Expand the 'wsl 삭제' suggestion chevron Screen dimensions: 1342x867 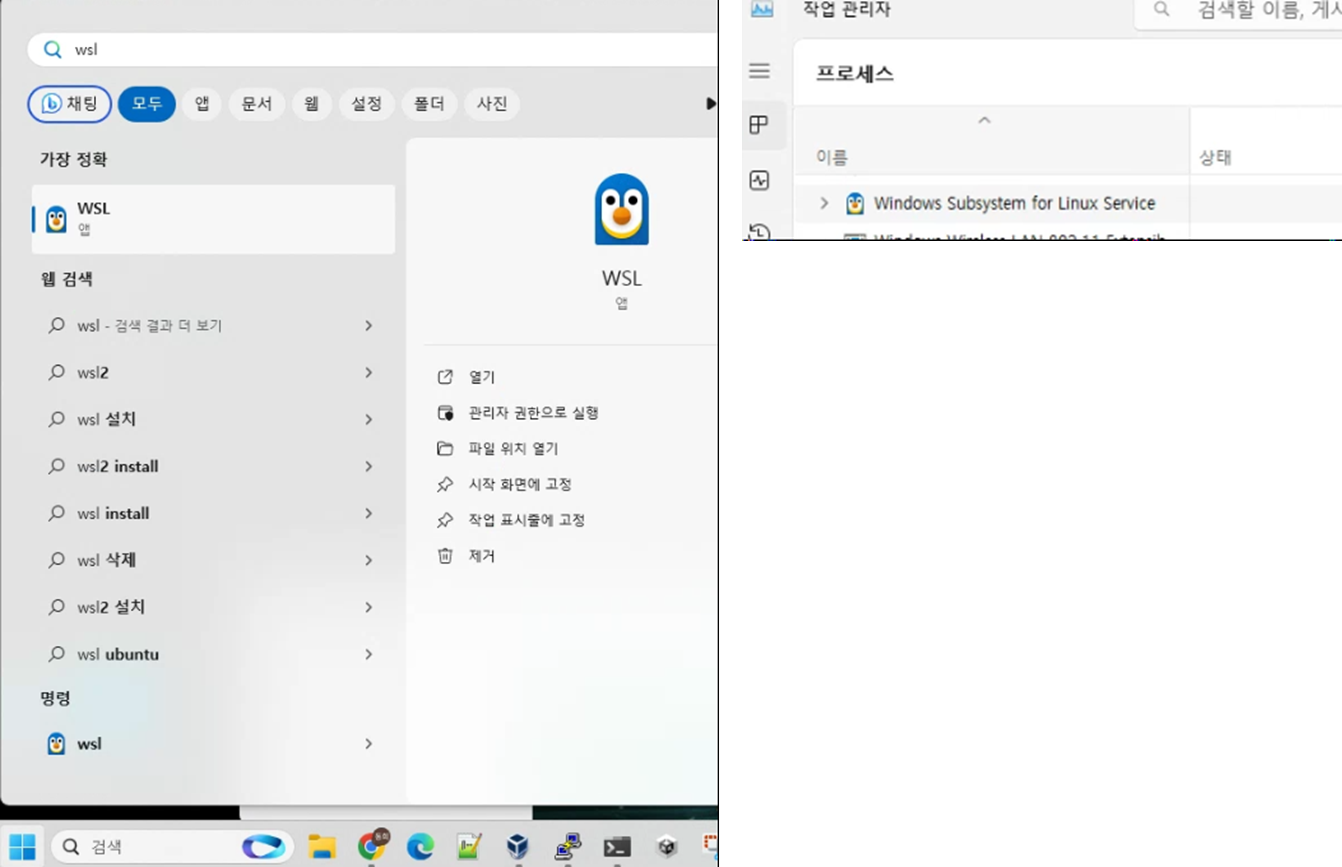click(x=369, y=561)
